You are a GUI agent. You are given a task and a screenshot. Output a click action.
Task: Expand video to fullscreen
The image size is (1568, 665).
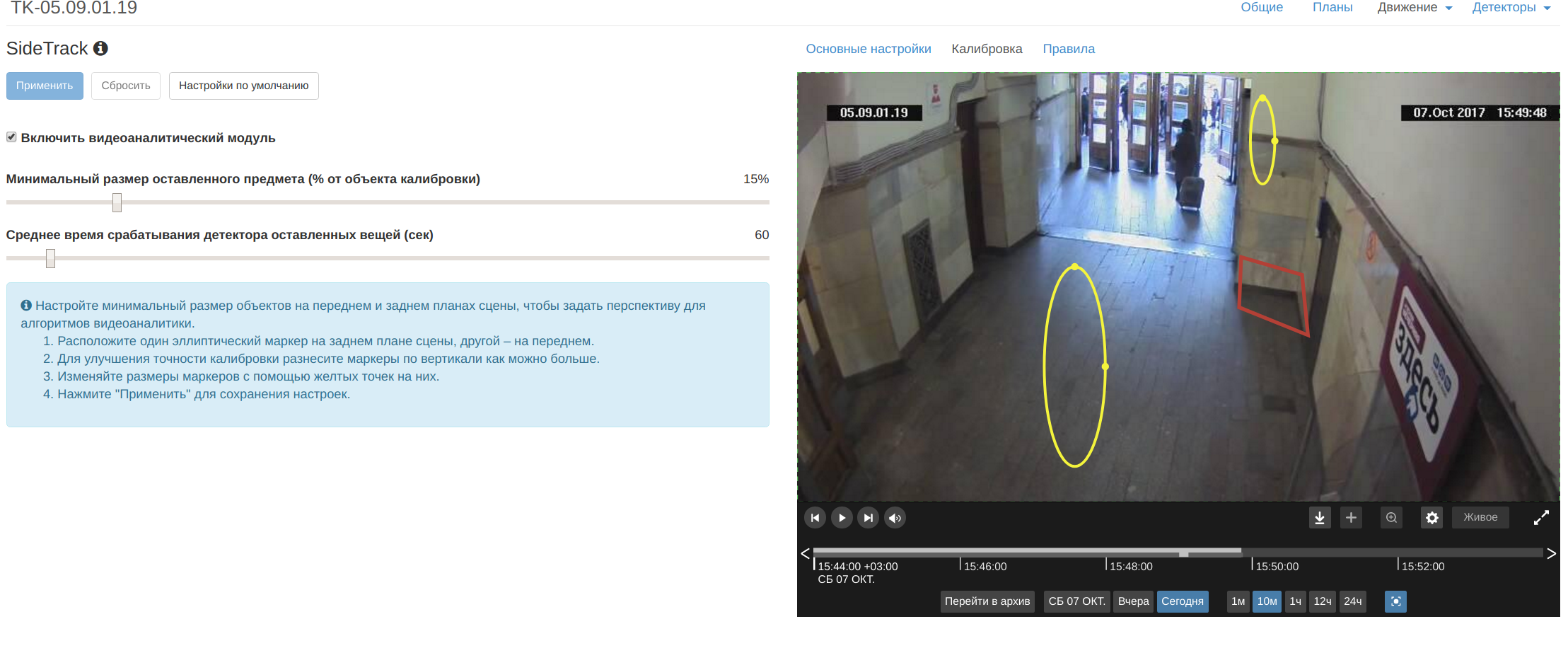tap(1541, 518)
